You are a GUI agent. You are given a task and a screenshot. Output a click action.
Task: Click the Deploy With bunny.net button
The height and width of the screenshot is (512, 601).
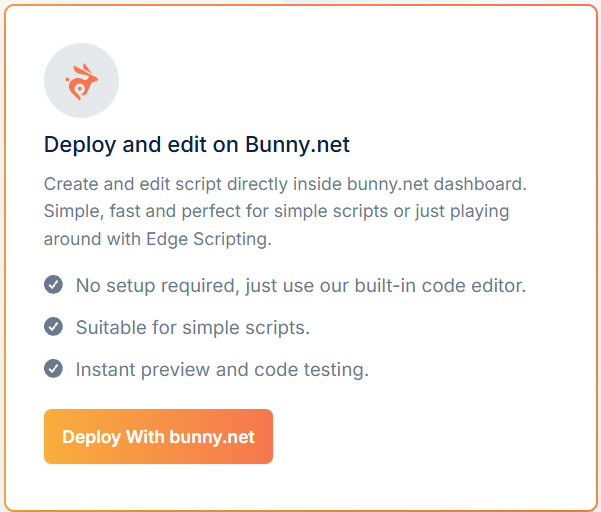point(158,437)
